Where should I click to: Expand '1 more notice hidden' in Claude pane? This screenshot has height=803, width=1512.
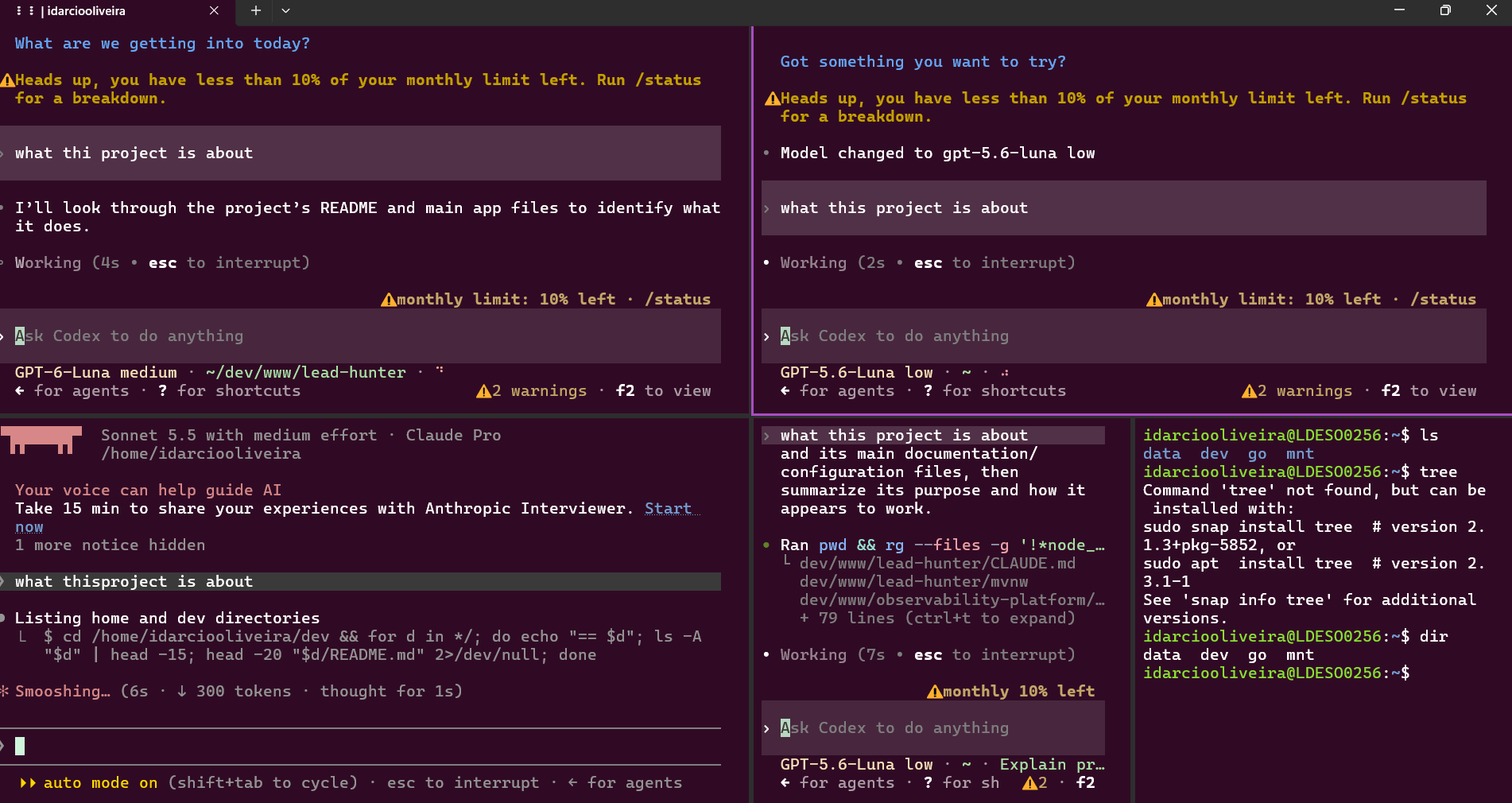pyautogui.click(x=110, y=545)
